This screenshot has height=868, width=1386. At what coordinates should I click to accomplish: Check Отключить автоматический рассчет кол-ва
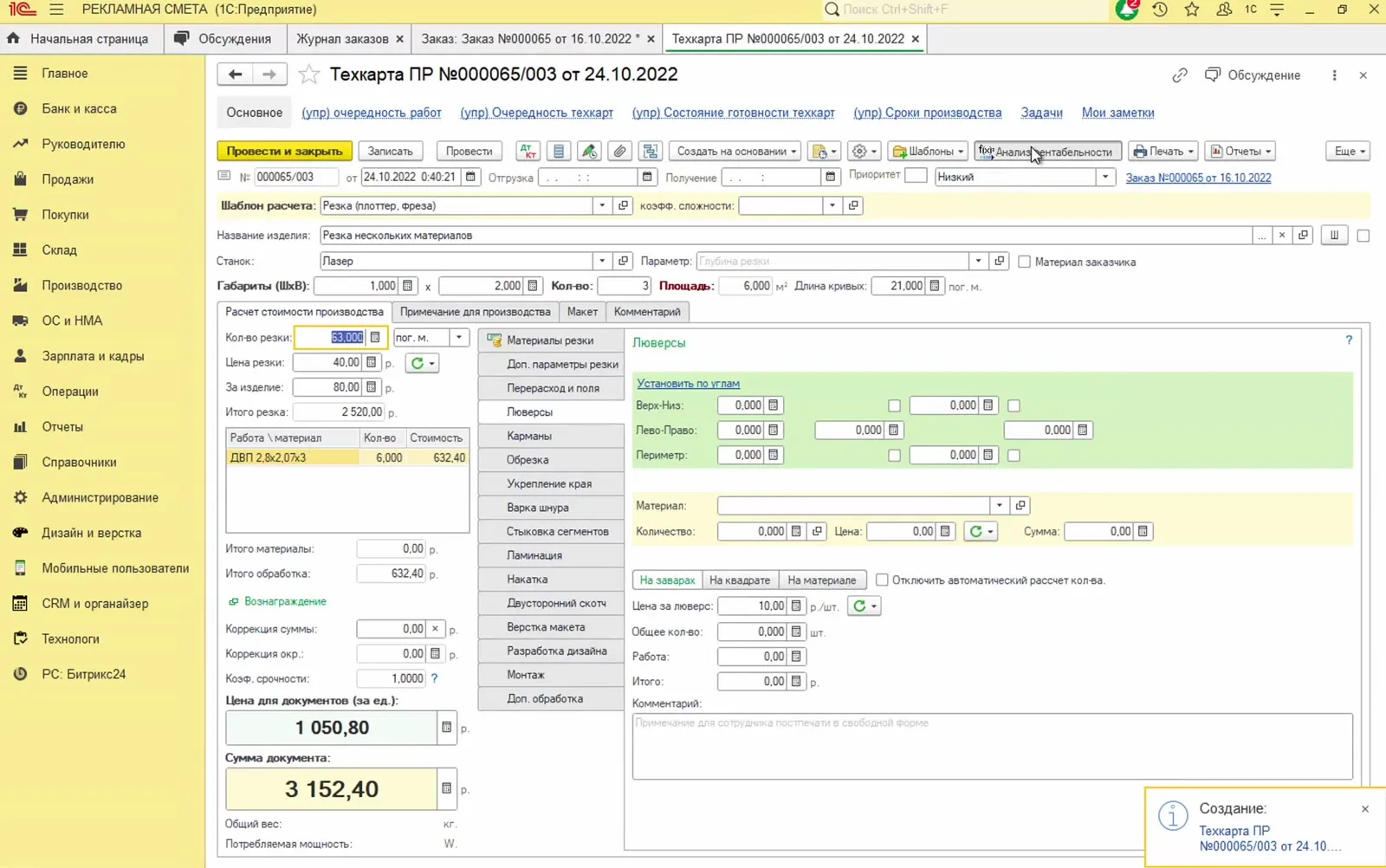[x=882, y=580]
